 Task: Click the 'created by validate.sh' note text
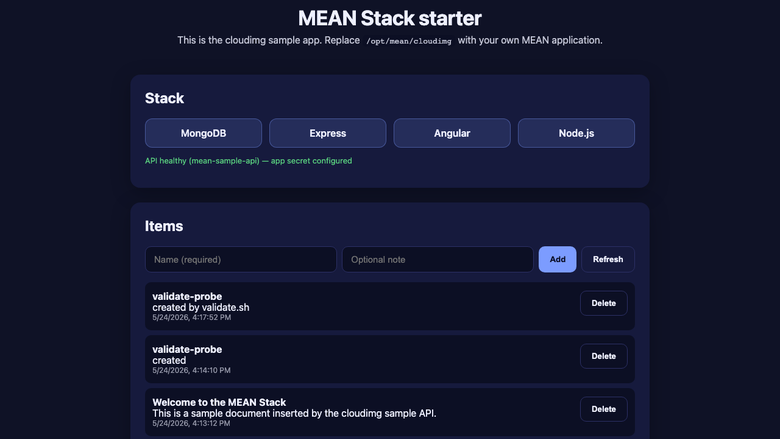(x=201, y=307)
